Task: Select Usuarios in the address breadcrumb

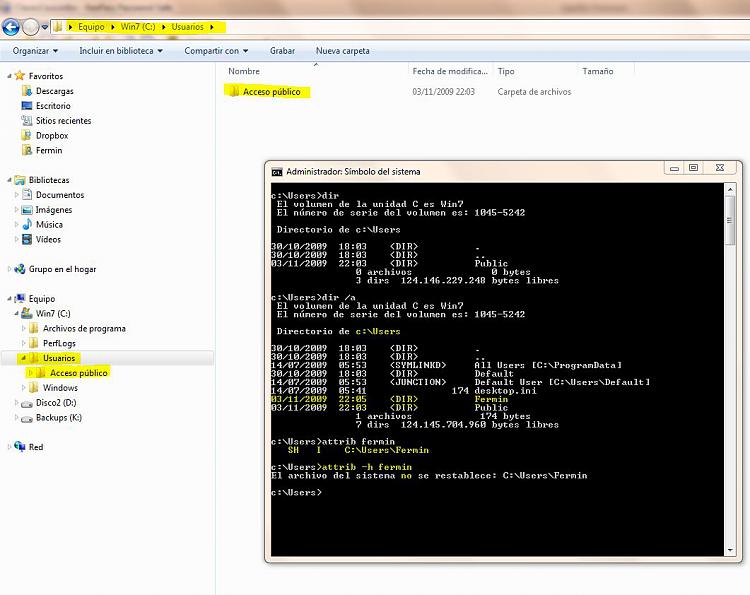Action: pyautogui.click(x=188, y=27)
